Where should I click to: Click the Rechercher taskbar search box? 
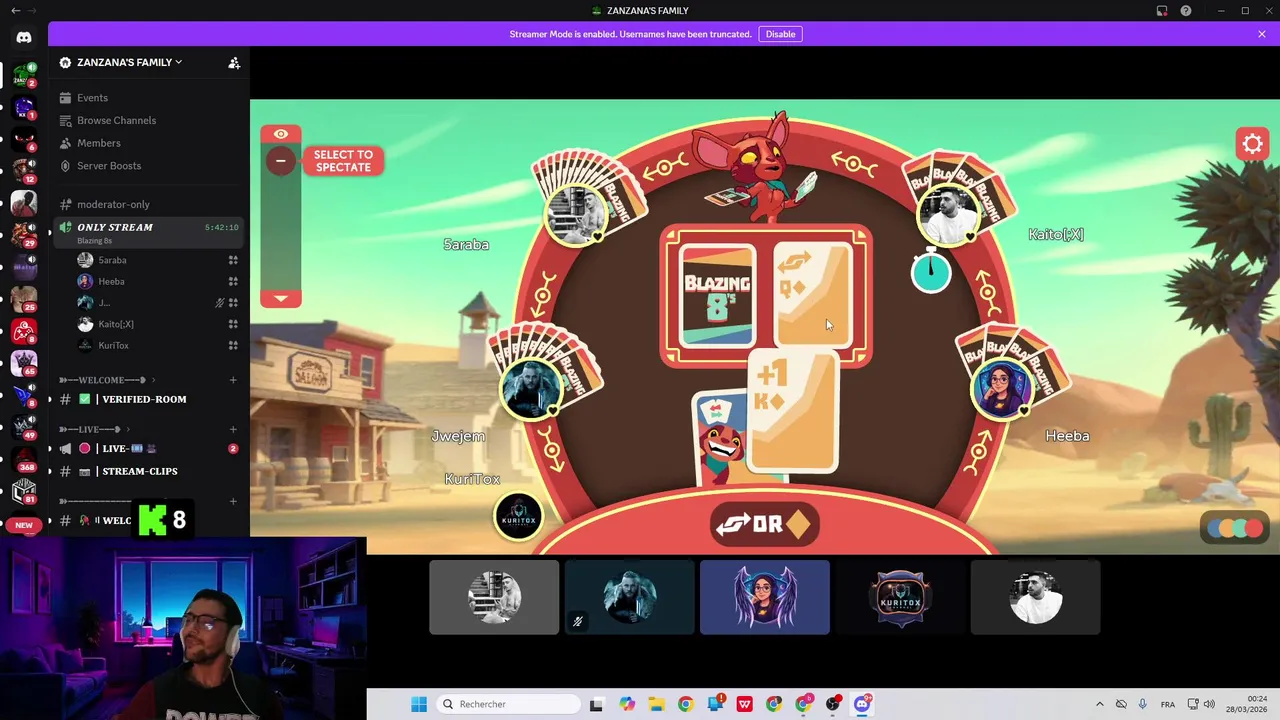(x=509, y=704)
